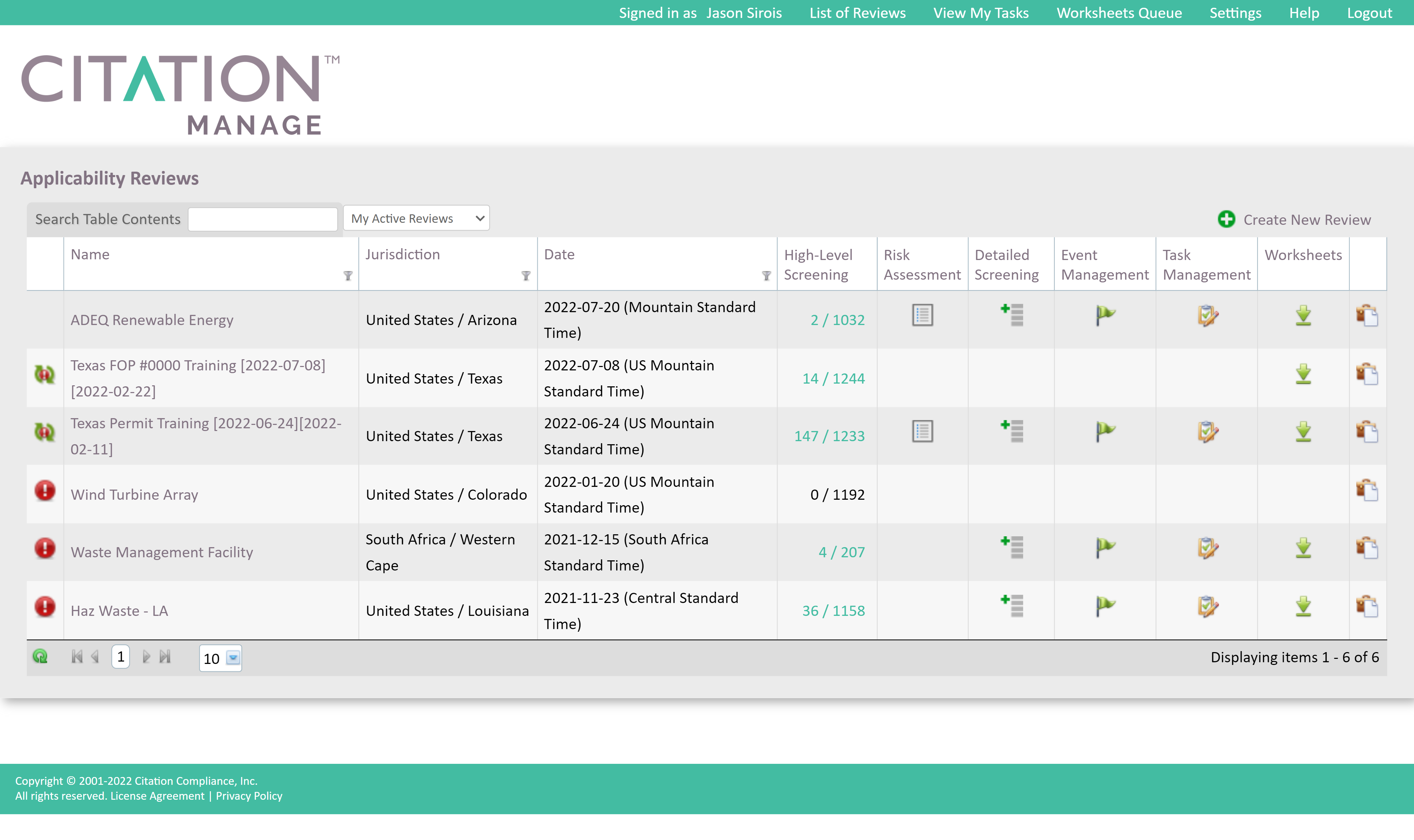Click Create New Review button

(1294, 220)
